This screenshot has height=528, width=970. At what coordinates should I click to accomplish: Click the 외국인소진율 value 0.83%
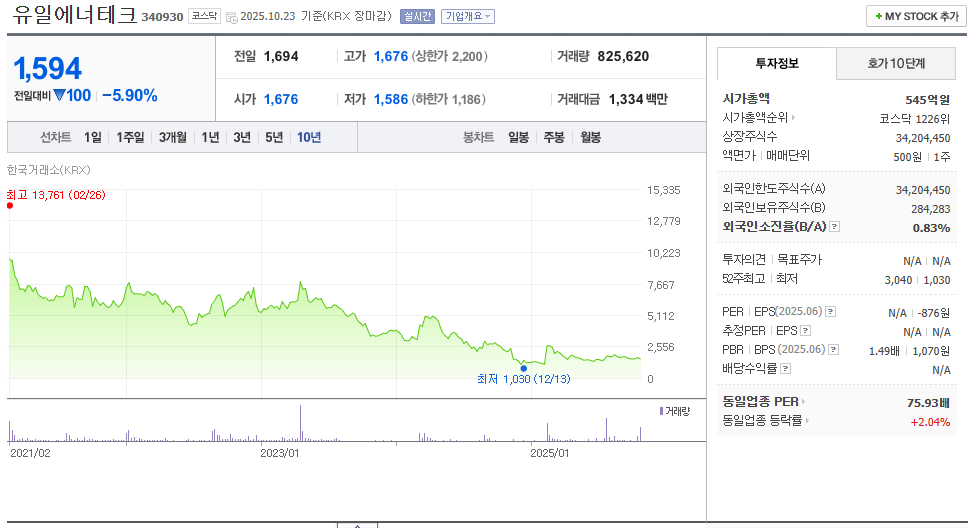coord(931,228)
